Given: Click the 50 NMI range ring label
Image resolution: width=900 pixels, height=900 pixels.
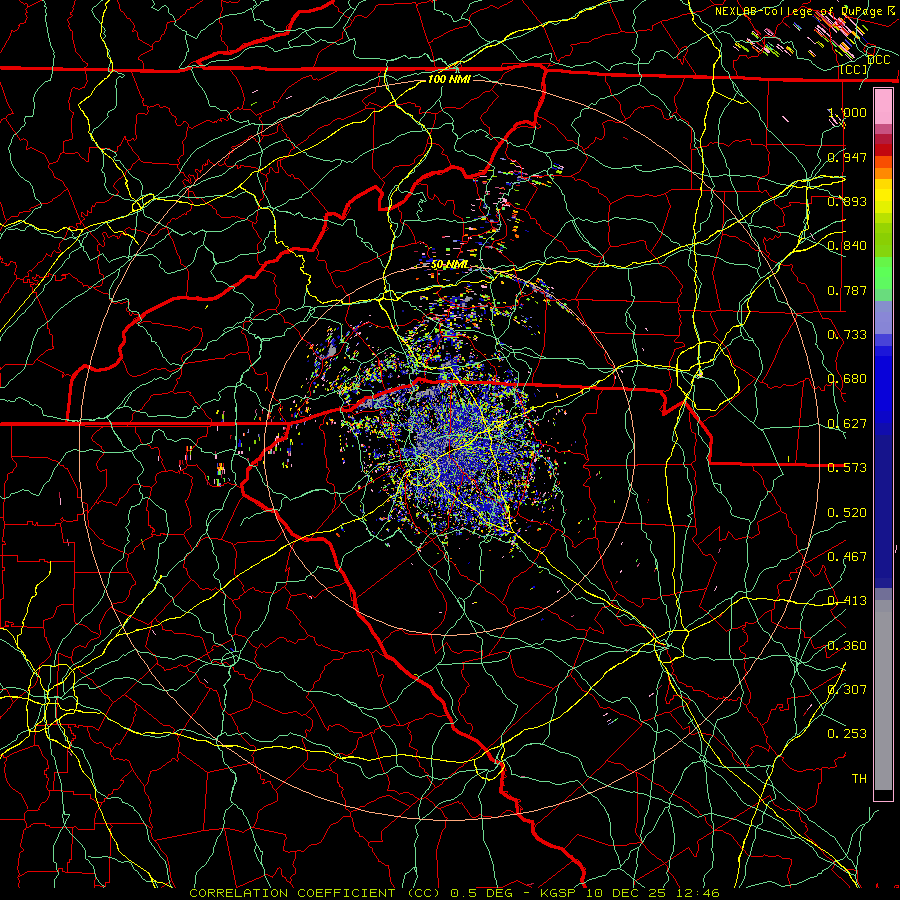Looking at the screenshot, I should (x=449, y=264).
